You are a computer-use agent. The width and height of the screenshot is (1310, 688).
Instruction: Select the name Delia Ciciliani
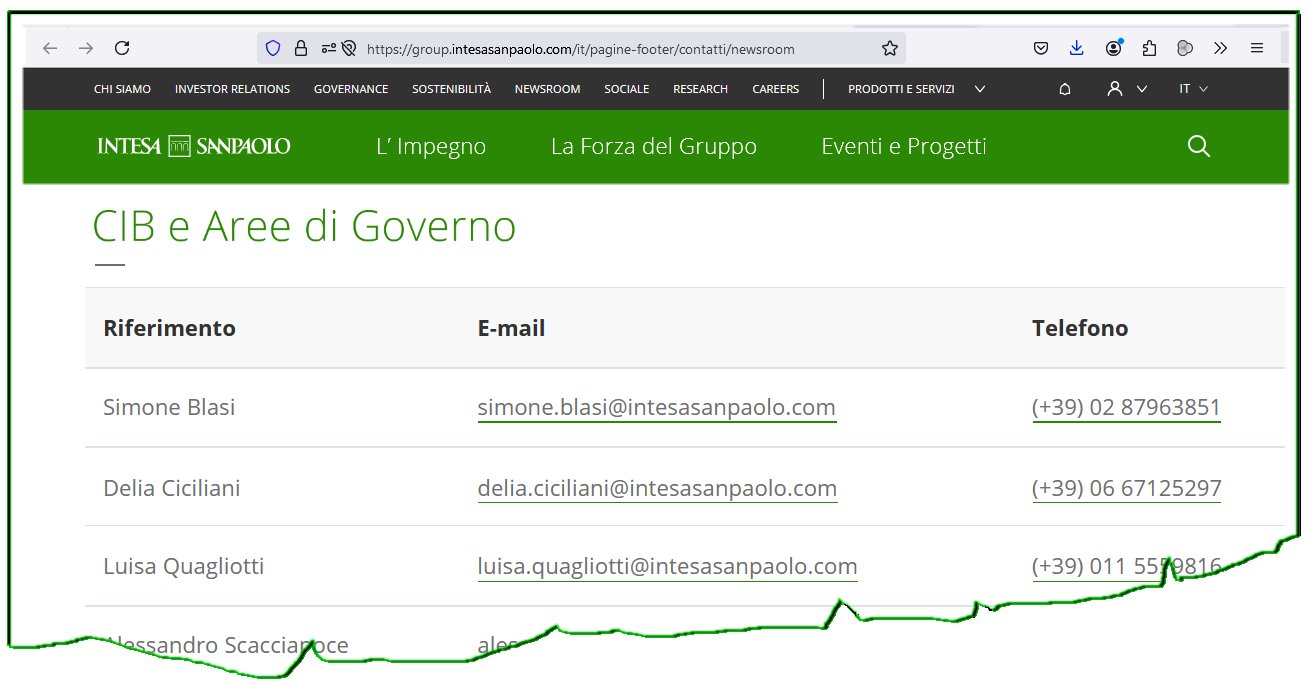click(x=172, y=489)
